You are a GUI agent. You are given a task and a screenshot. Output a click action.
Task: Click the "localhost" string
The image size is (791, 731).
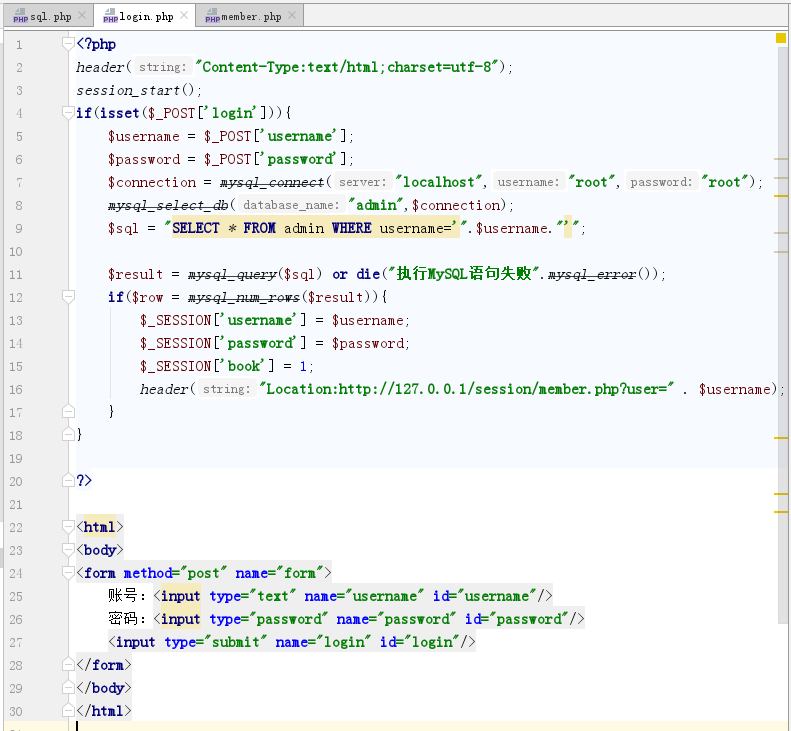coord(439,182)
